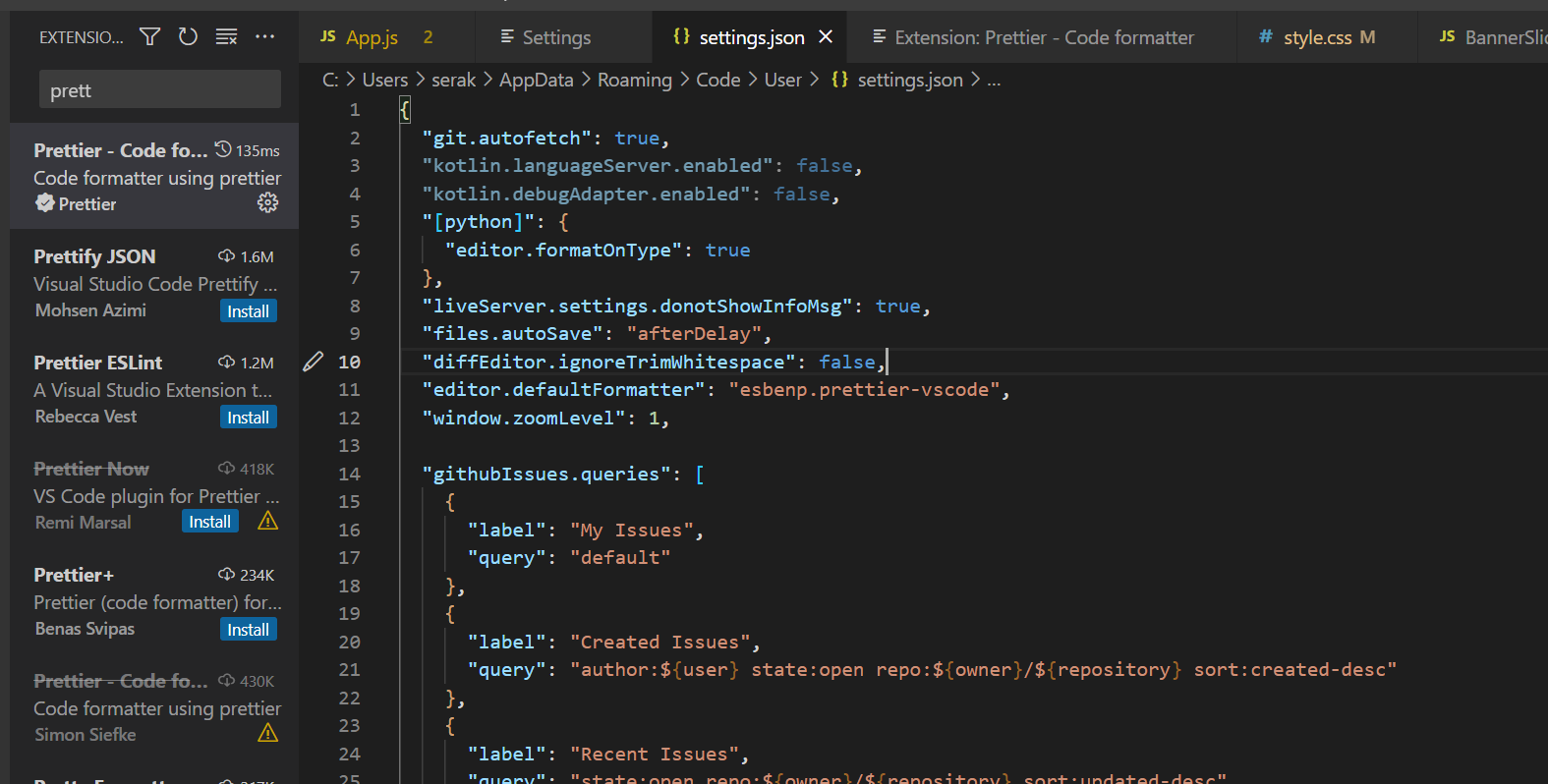Close the settings.json tab
This screenshot has height=784, width=1548.
(x=826, y=36)
